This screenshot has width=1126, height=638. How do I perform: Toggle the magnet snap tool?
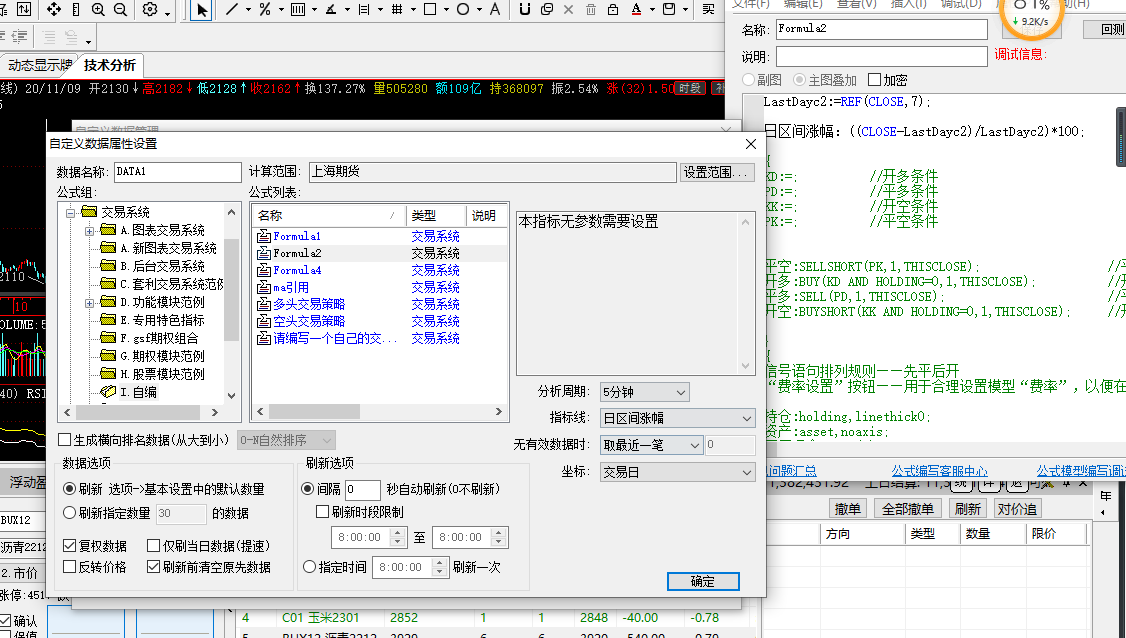click(525, 9)
